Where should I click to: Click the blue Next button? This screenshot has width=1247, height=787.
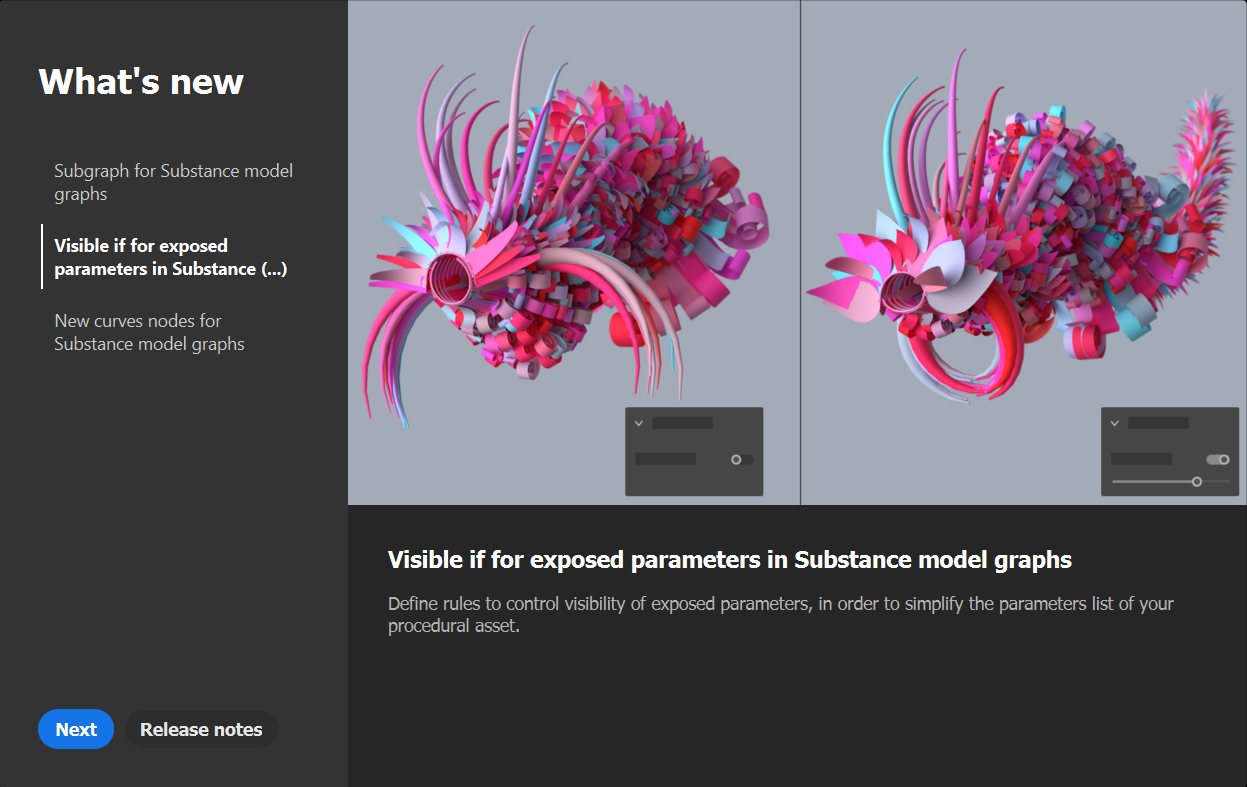pyautogui.click(x=76, y=729)
